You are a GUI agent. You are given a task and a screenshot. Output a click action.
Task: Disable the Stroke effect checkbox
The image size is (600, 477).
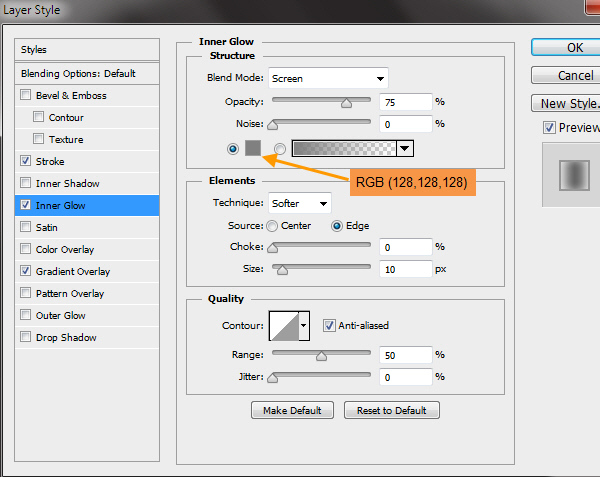coord(25,162)
